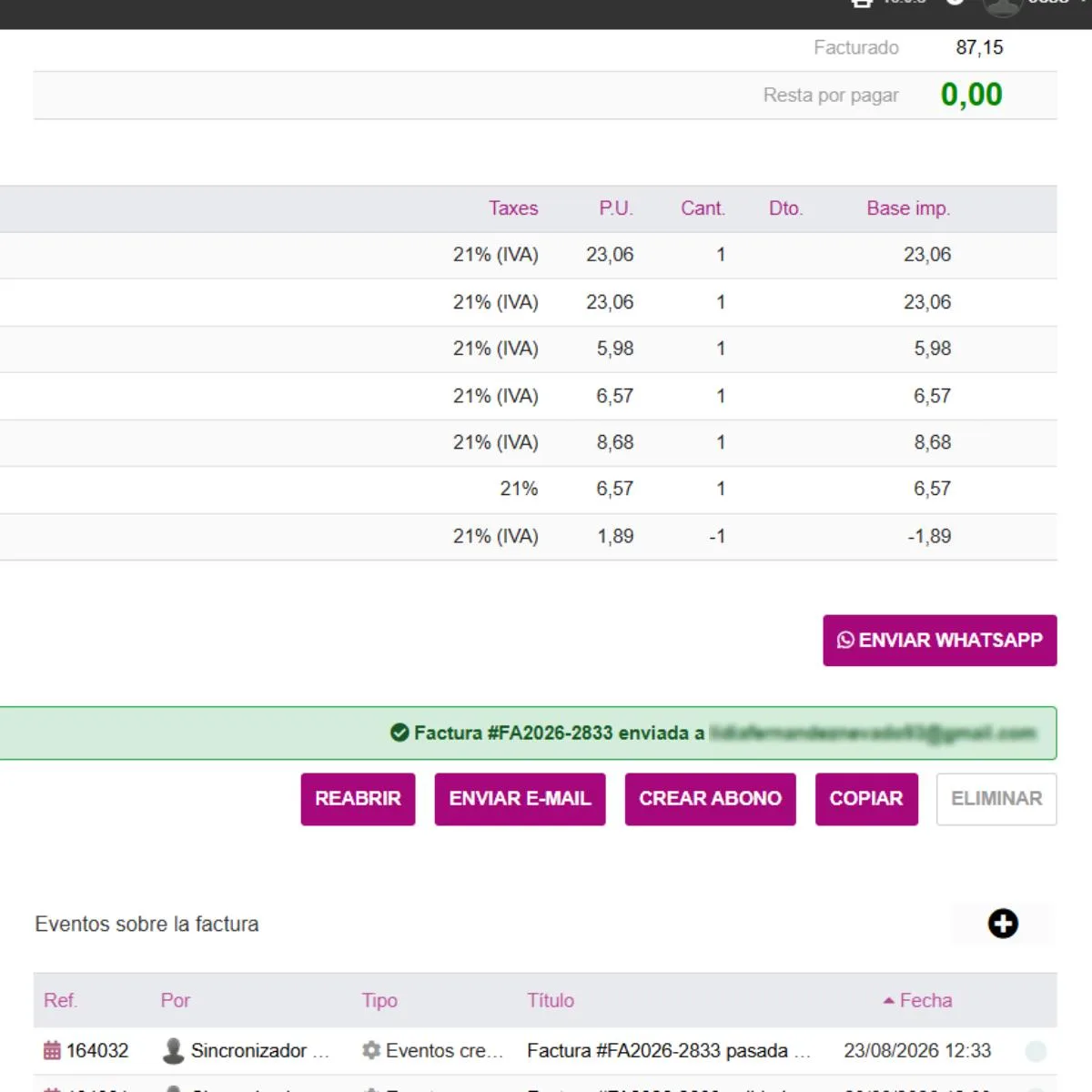Click the green check icon in sent notice
Screen dimensions: 1092x1092
[x=399, y=733]
